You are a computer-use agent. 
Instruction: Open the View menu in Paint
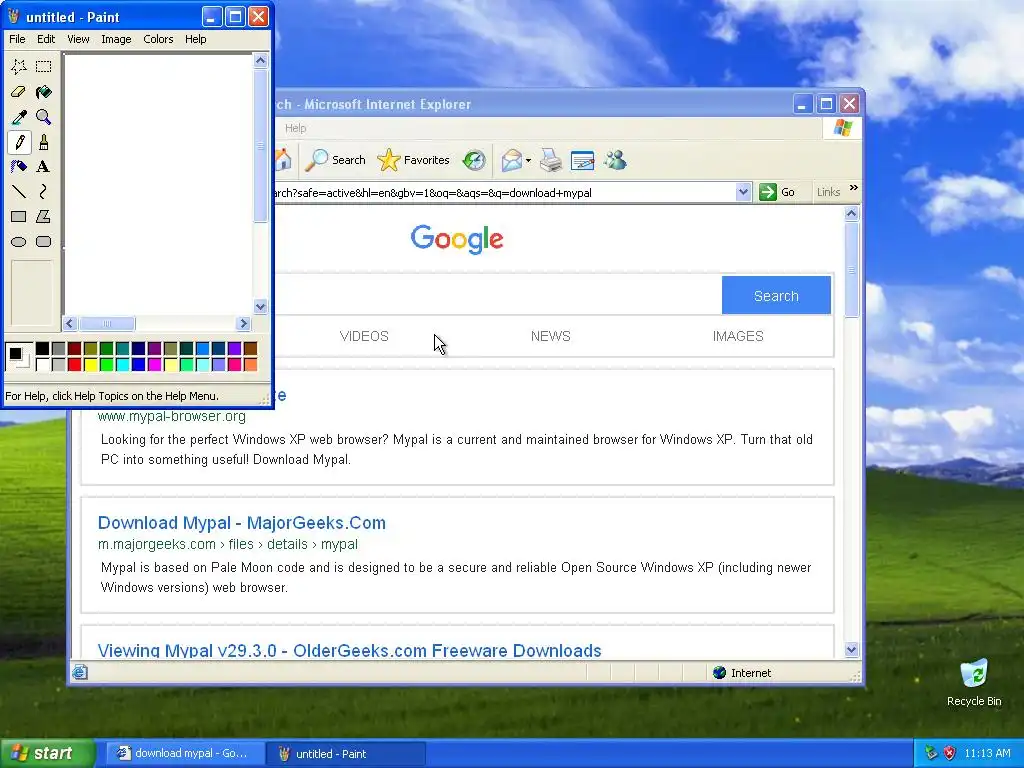point(78,39)
